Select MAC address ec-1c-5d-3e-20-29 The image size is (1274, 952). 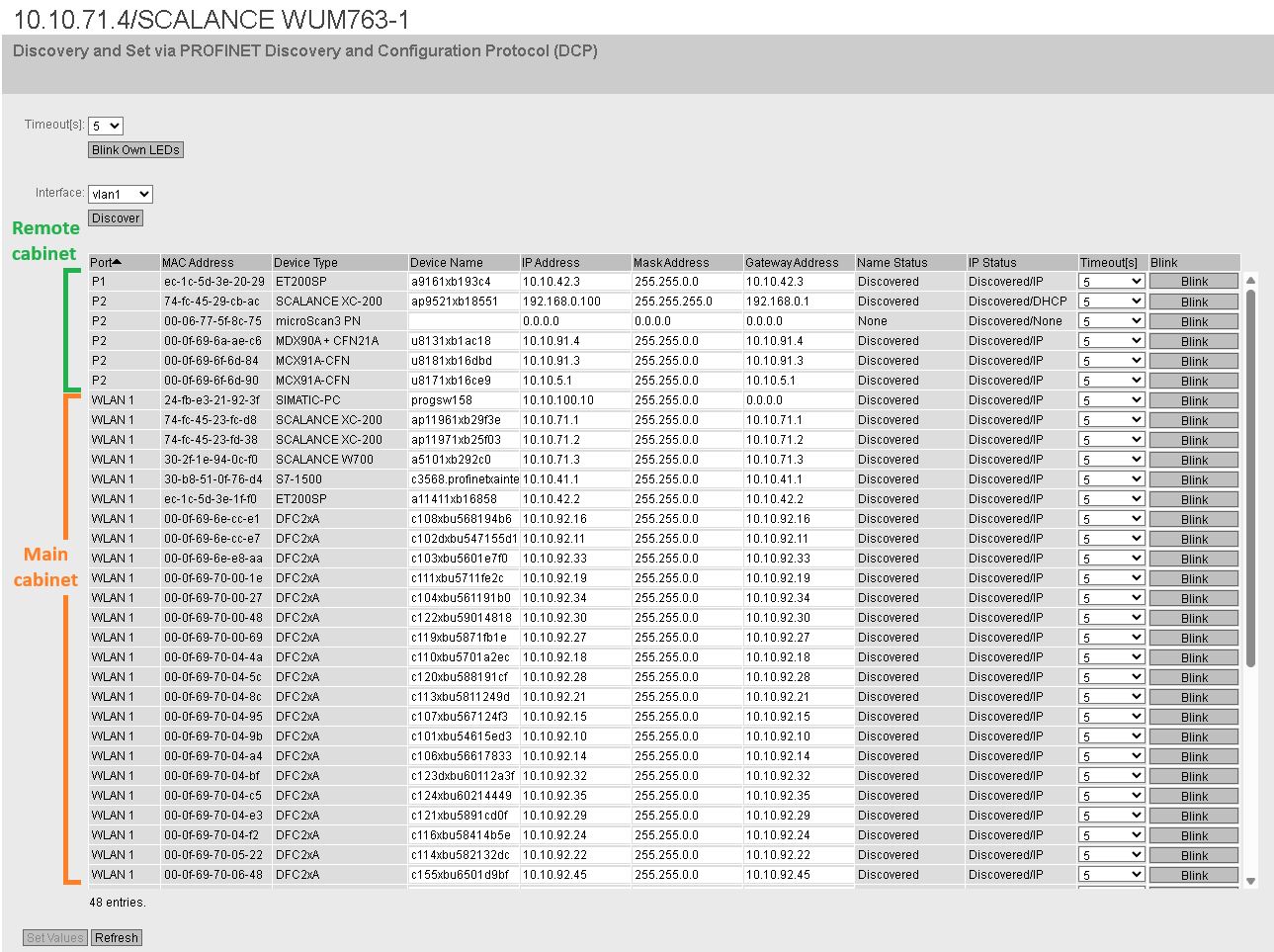tap(214, 282)
